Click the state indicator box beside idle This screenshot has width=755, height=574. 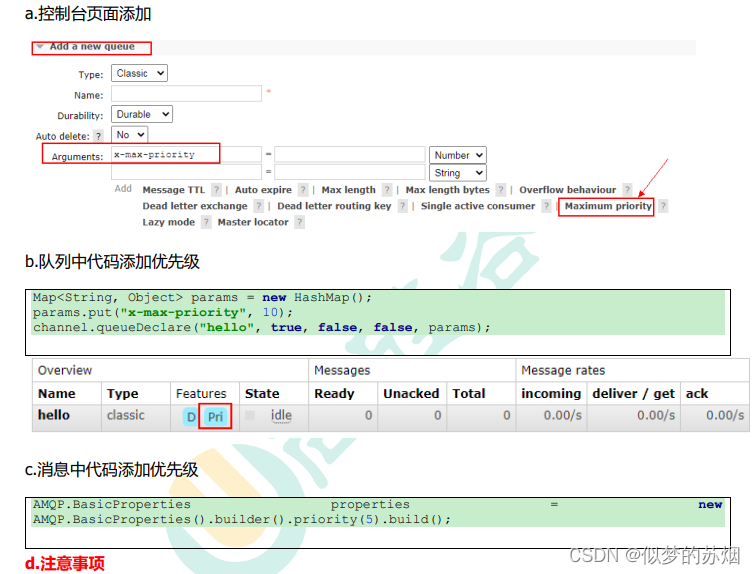click(x=250, y=415)
